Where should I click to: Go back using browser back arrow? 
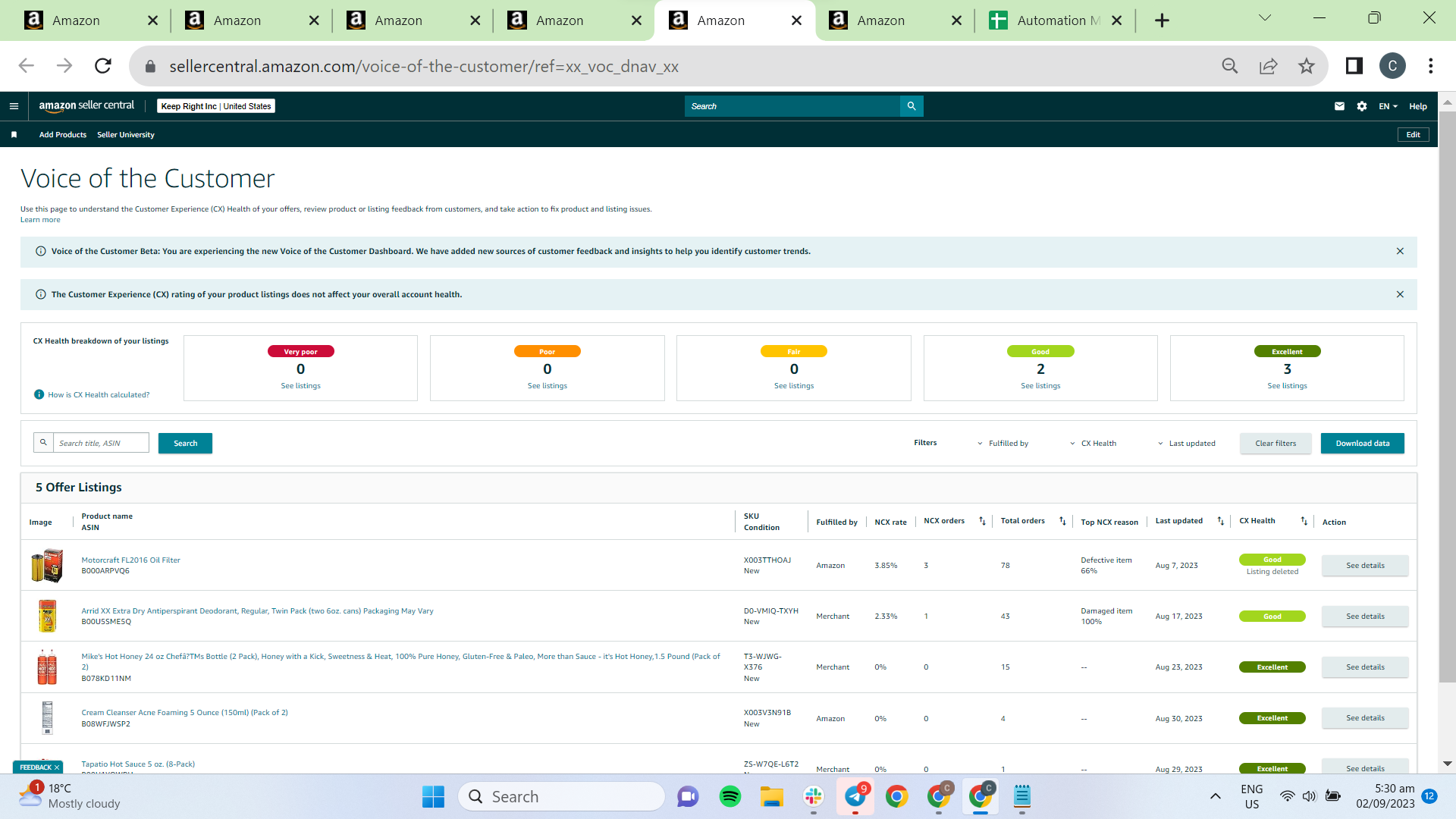[x=27, y=66]
